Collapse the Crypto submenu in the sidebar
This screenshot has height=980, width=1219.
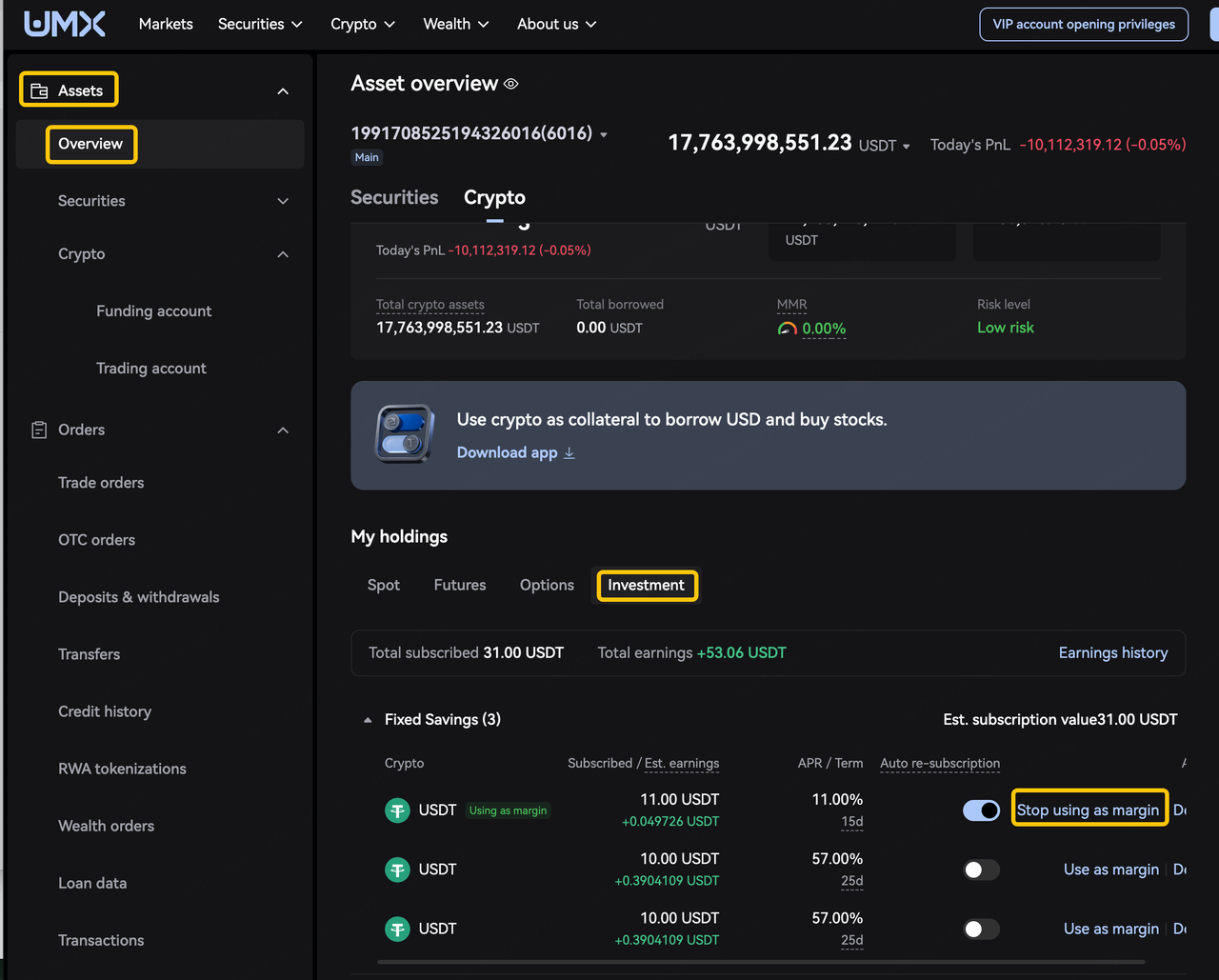(283, 254)
